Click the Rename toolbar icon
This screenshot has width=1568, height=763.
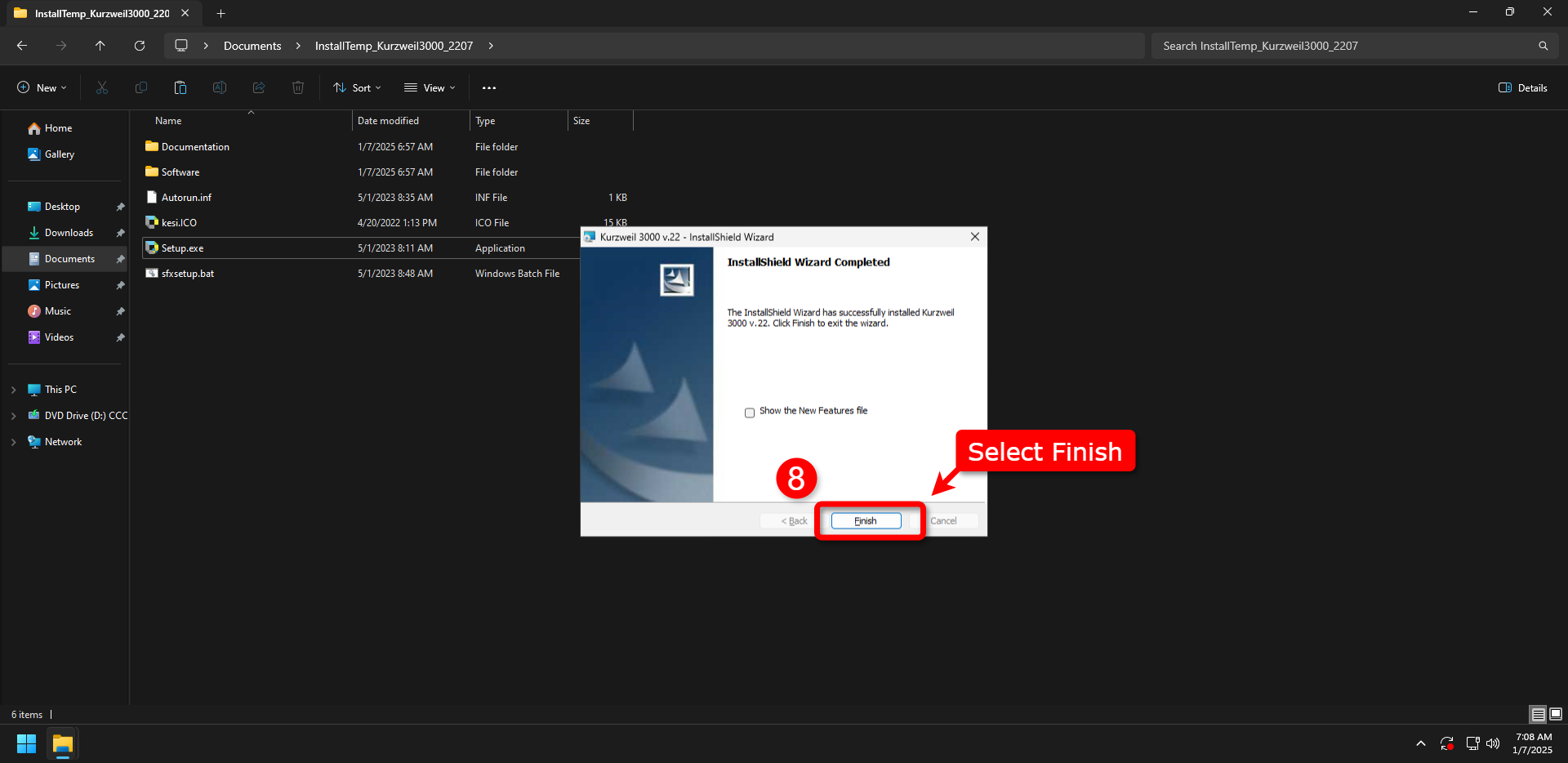220,87
